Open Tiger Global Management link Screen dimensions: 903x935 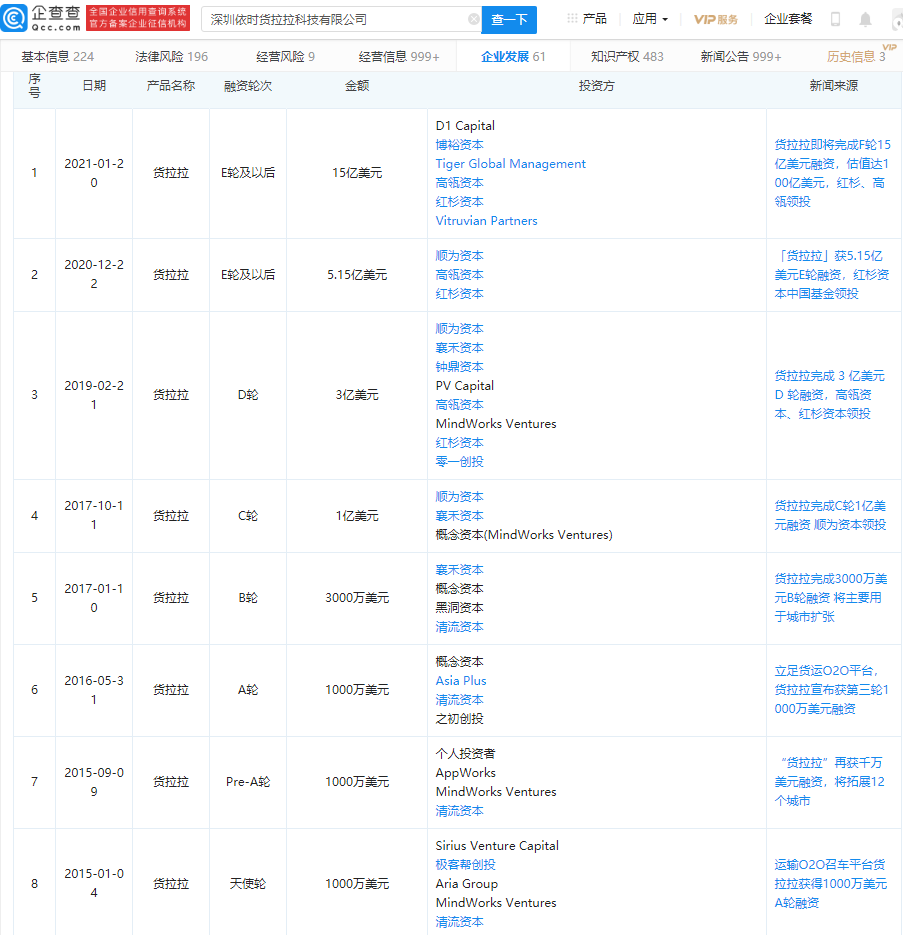(511, 164)
